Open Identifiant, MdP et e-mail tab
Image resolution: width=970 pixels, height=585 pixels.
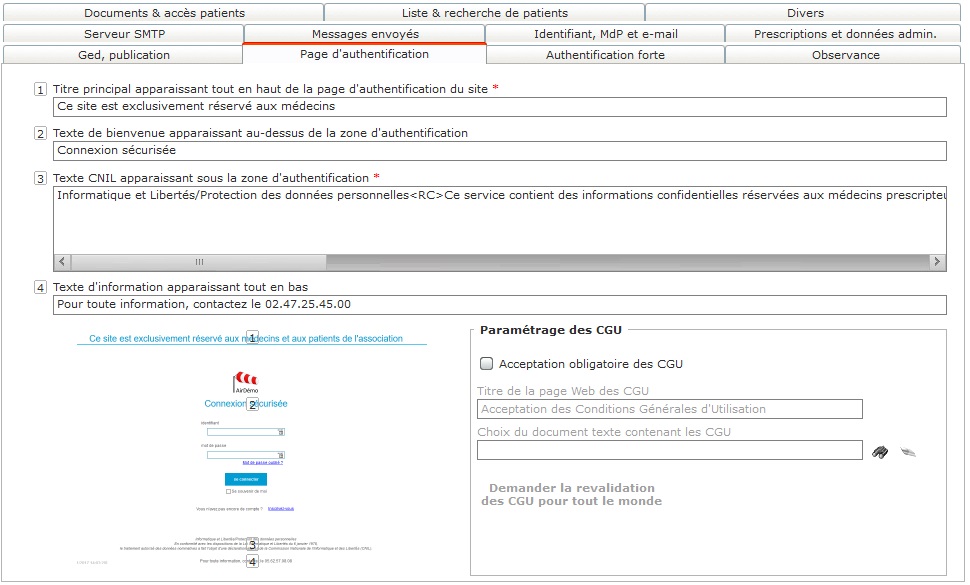(x=606, y=34)
